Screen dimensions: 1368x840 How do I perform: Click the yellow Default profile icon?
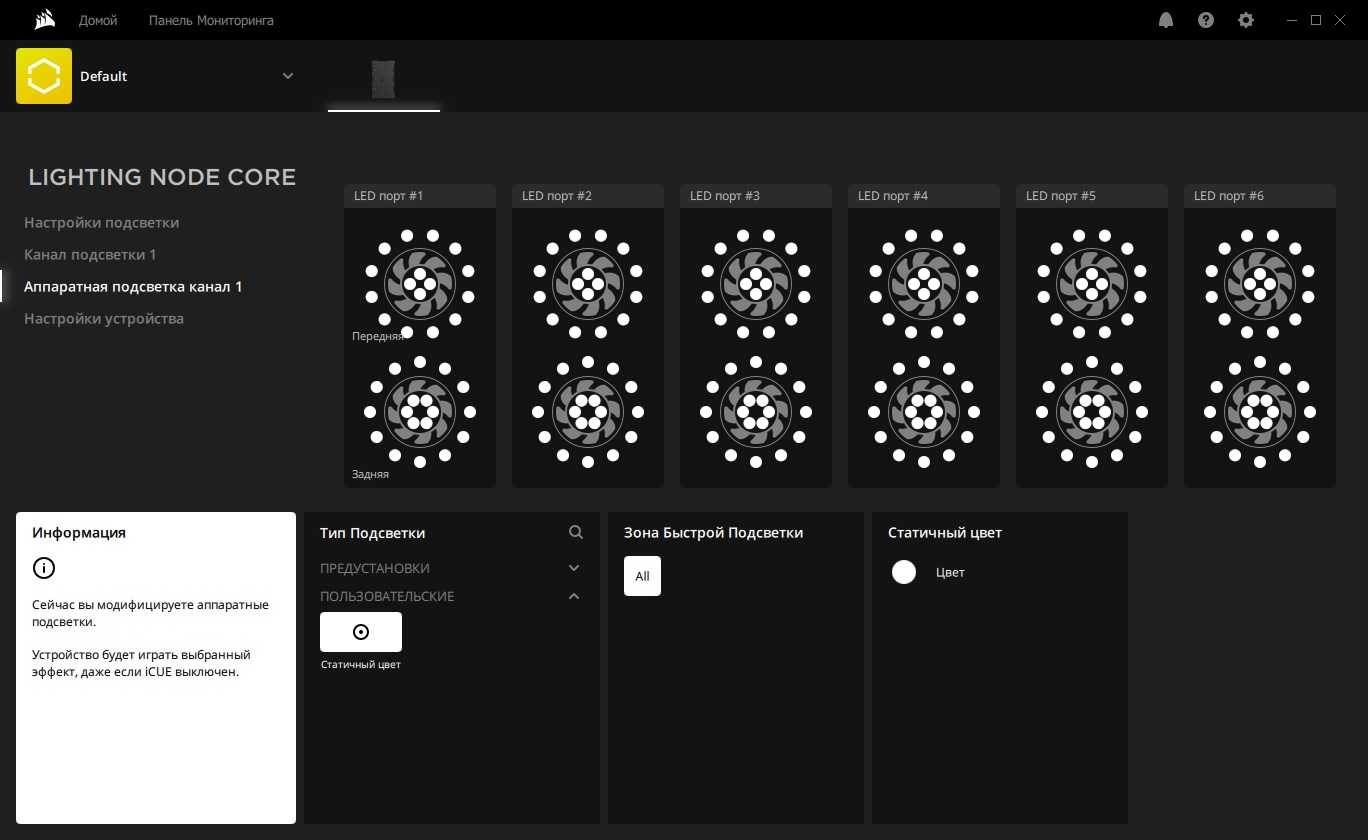tap(44, 76)
